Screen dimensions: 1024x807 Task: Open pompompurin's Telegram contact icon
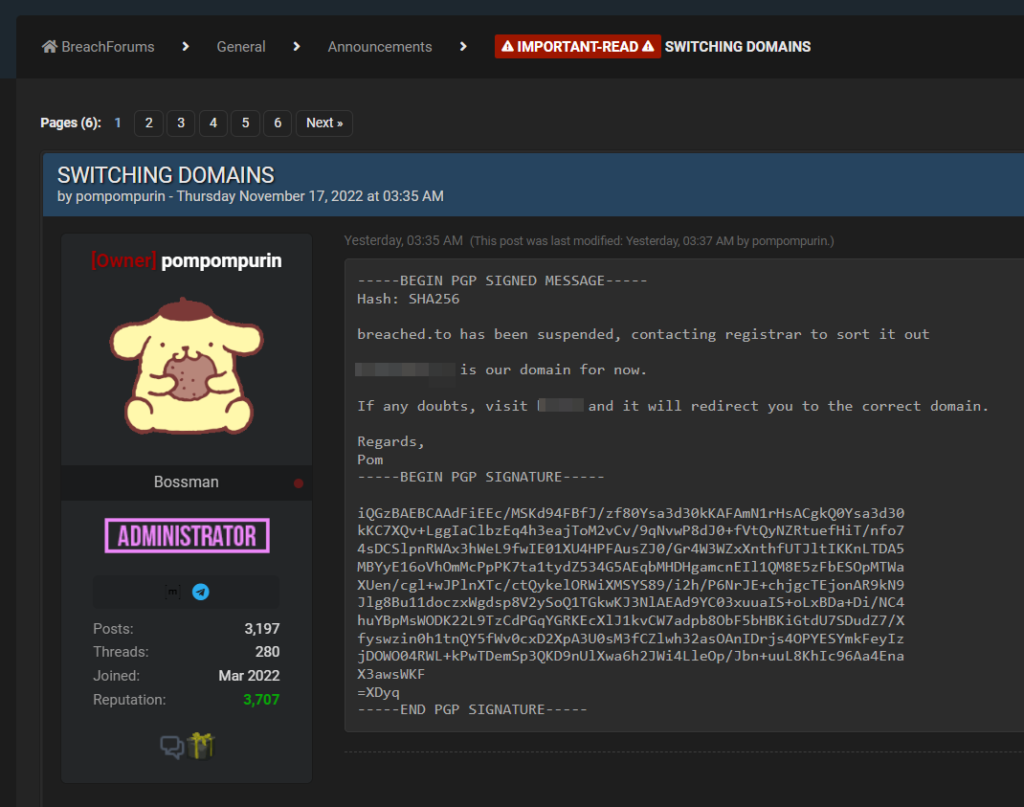[x=201, y=592]
